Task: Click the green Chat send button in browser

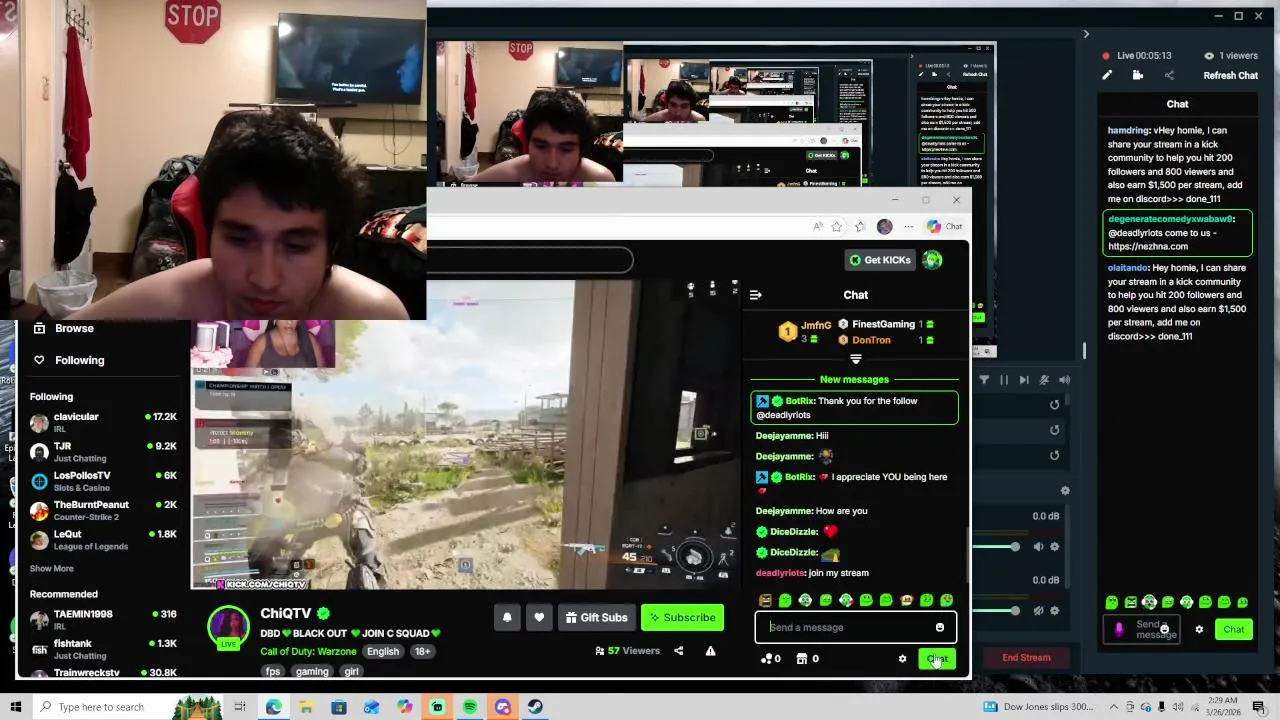Action: point(937,659)
